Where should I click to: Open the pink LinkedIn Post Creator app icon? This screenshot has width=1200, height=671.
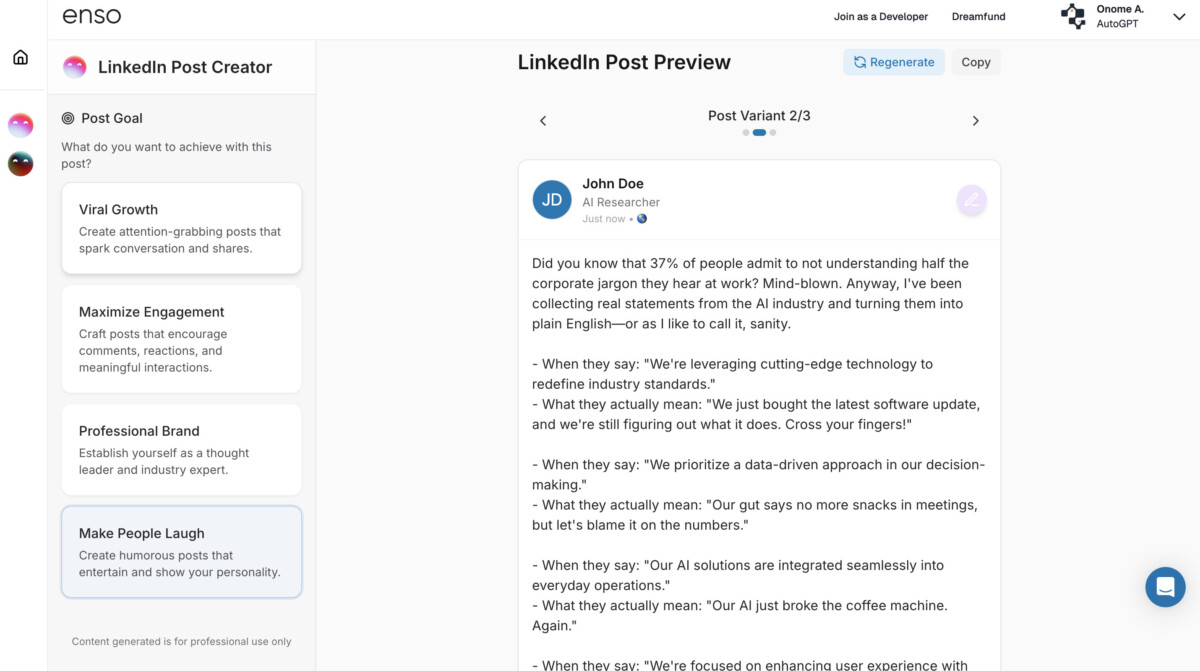[x=20, y=125]
